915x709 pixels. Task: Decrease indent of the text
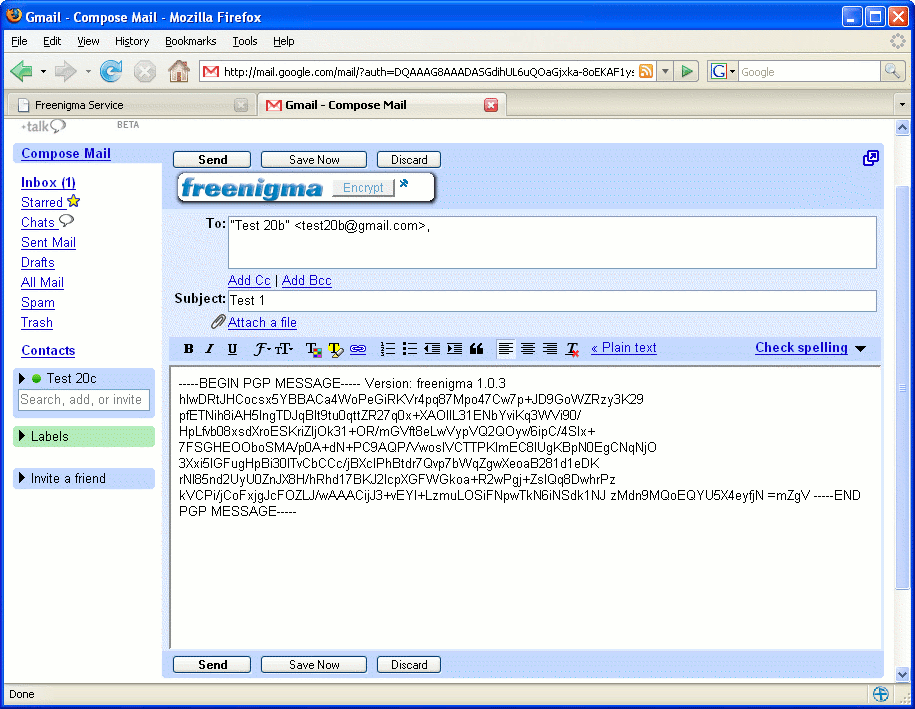tap(432, 348)
